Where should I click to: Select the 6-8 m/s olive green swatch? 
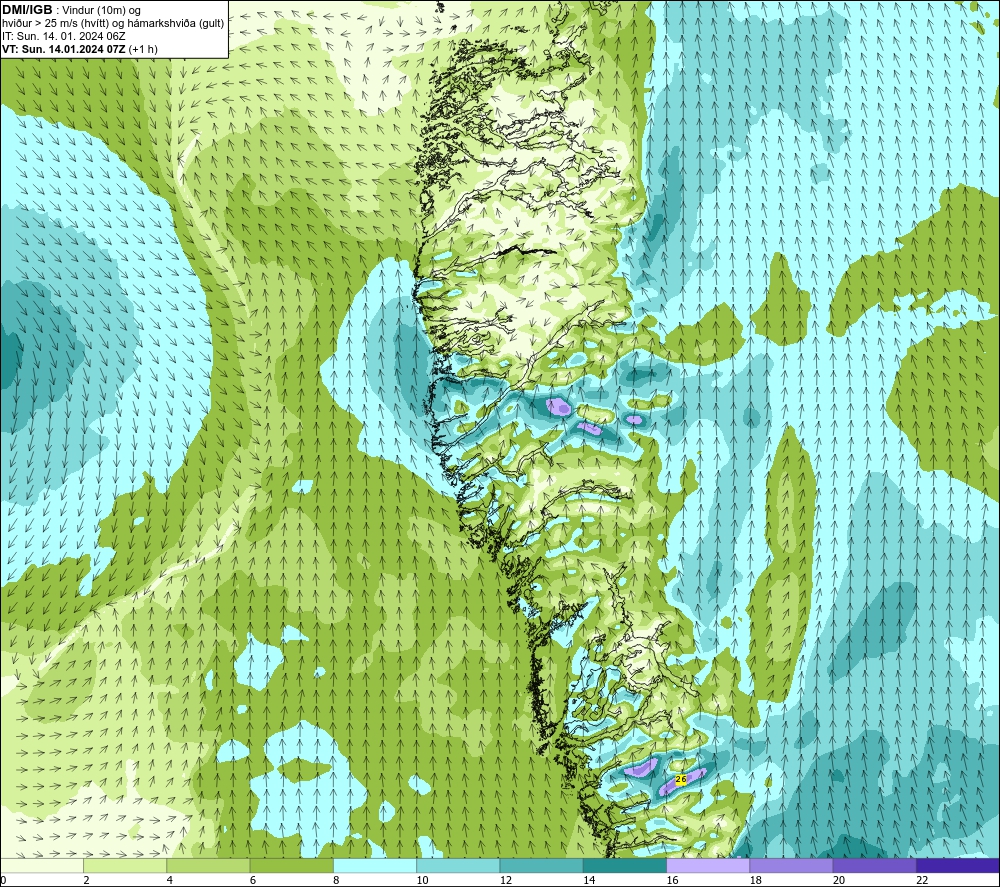291,865
